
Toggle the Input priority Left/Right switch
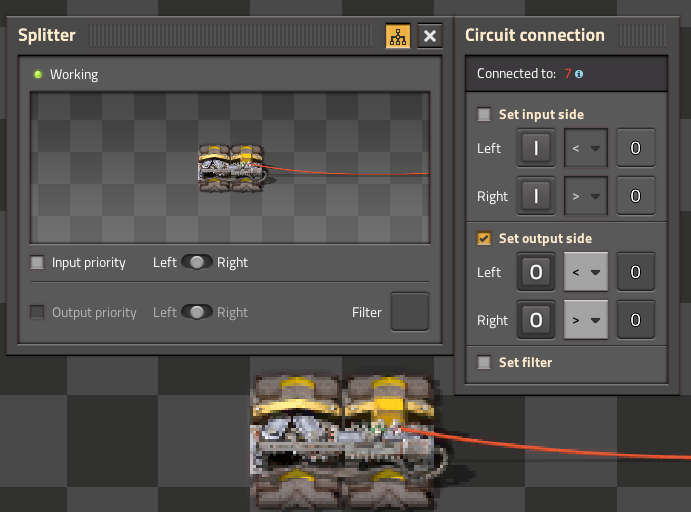(x=197, y=262)
